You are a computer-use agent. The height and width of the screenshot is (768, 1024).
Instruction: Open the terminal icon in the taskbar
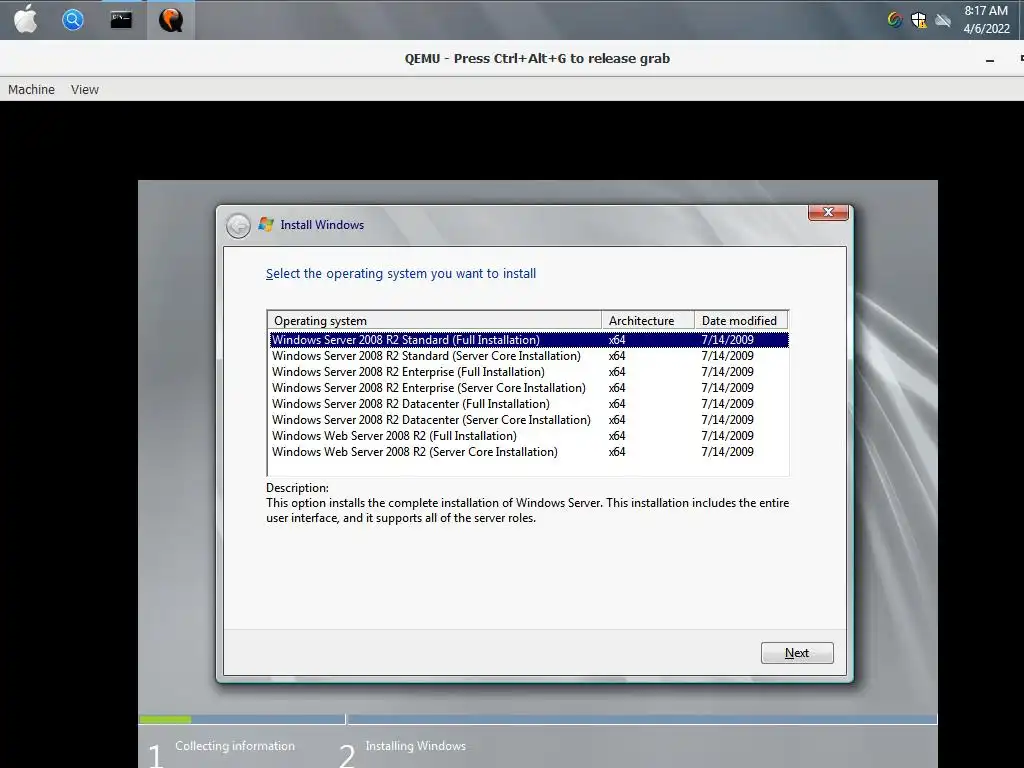click(121, 20)
